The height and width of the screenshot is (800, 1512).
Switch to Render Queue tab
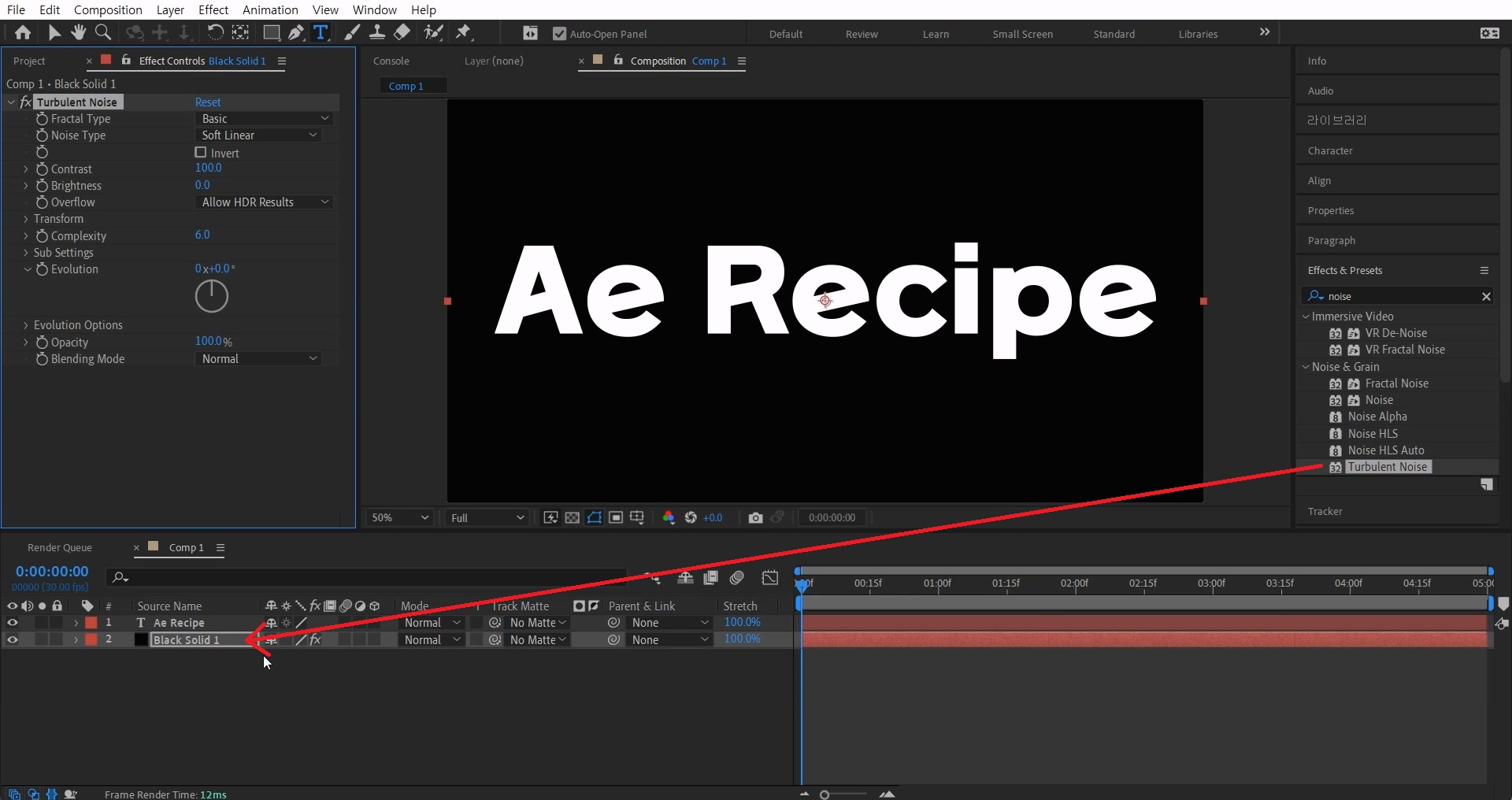coord(60,547)
